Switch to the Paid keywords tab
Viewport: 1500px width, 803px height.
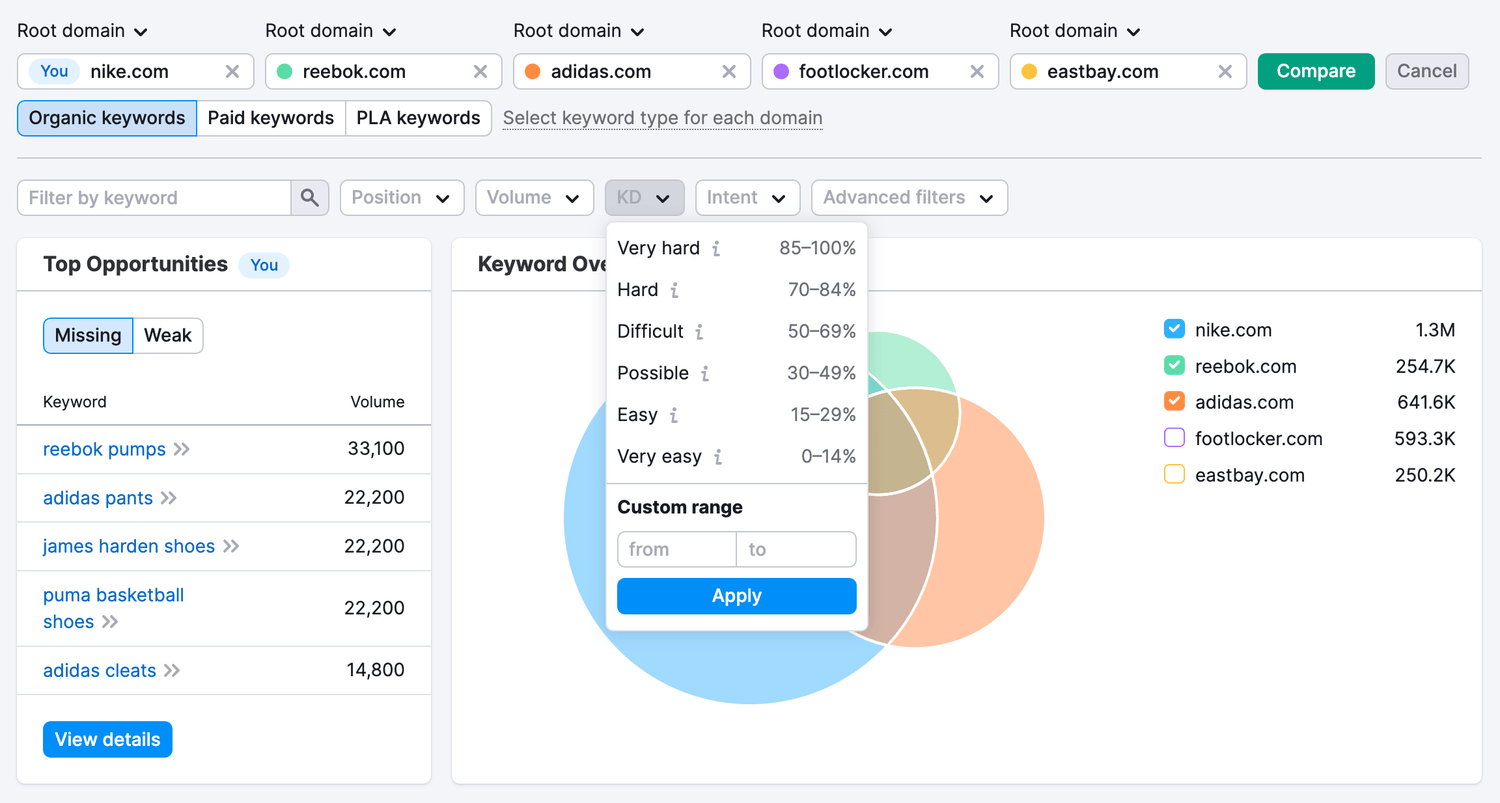[x=271, y=118]
